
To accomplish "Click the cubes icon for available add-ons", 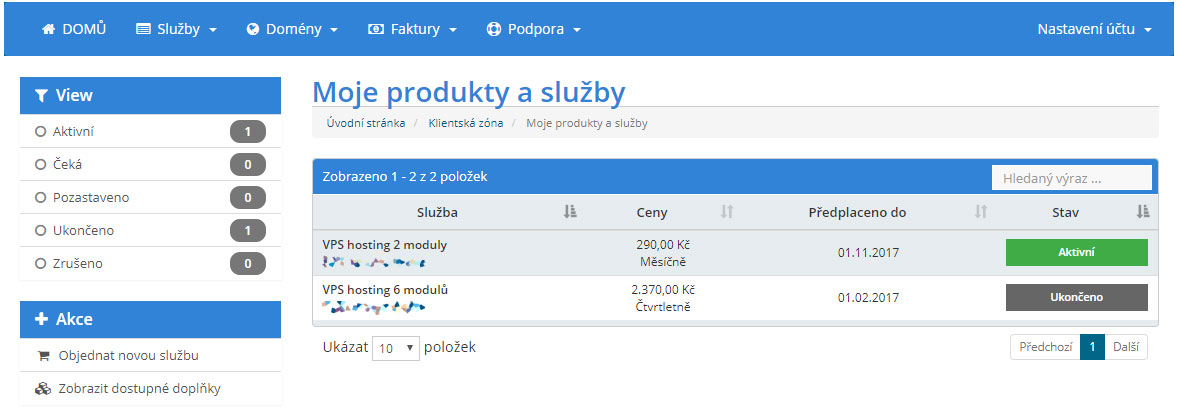I will [x=42, y=389].
